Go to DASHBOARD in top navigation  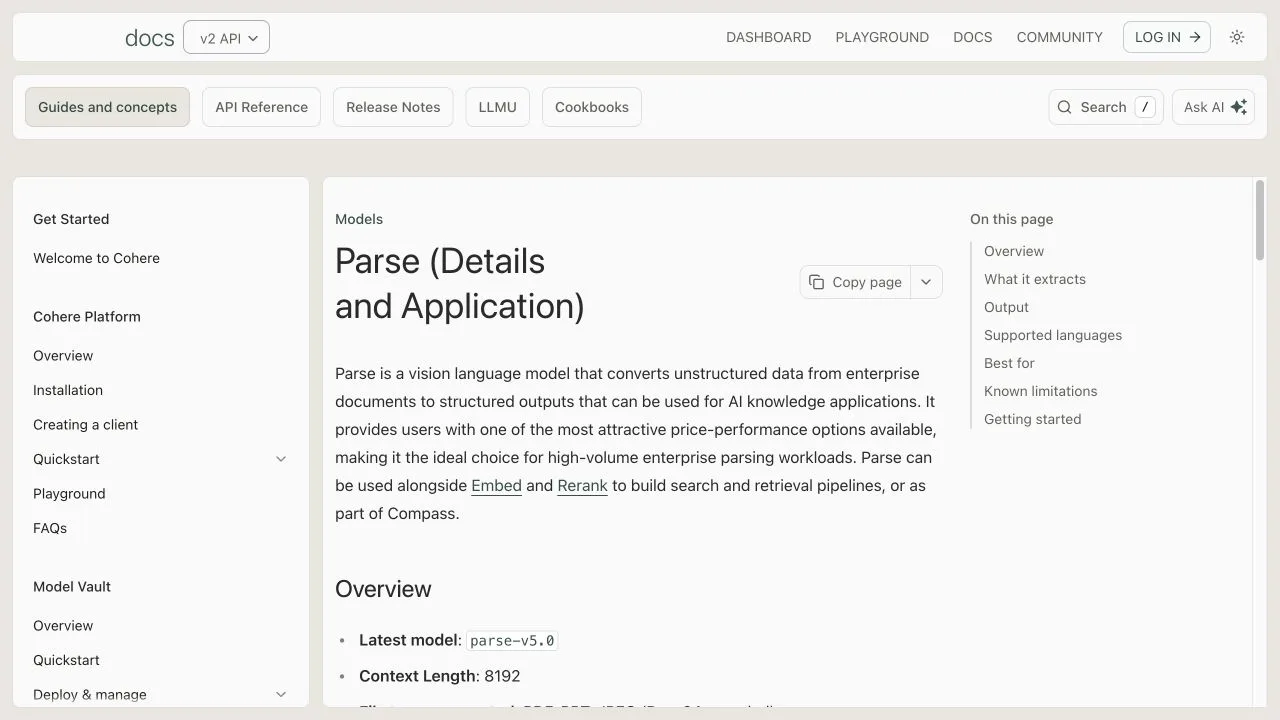click(x=768, y=37)
